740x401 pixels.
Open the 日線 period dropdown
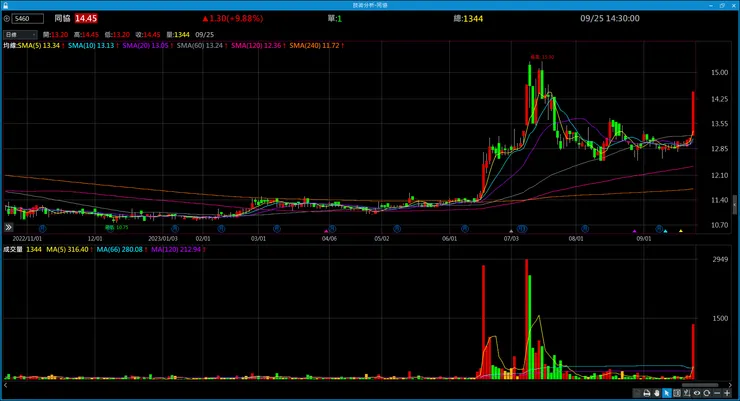pos(20,34)
